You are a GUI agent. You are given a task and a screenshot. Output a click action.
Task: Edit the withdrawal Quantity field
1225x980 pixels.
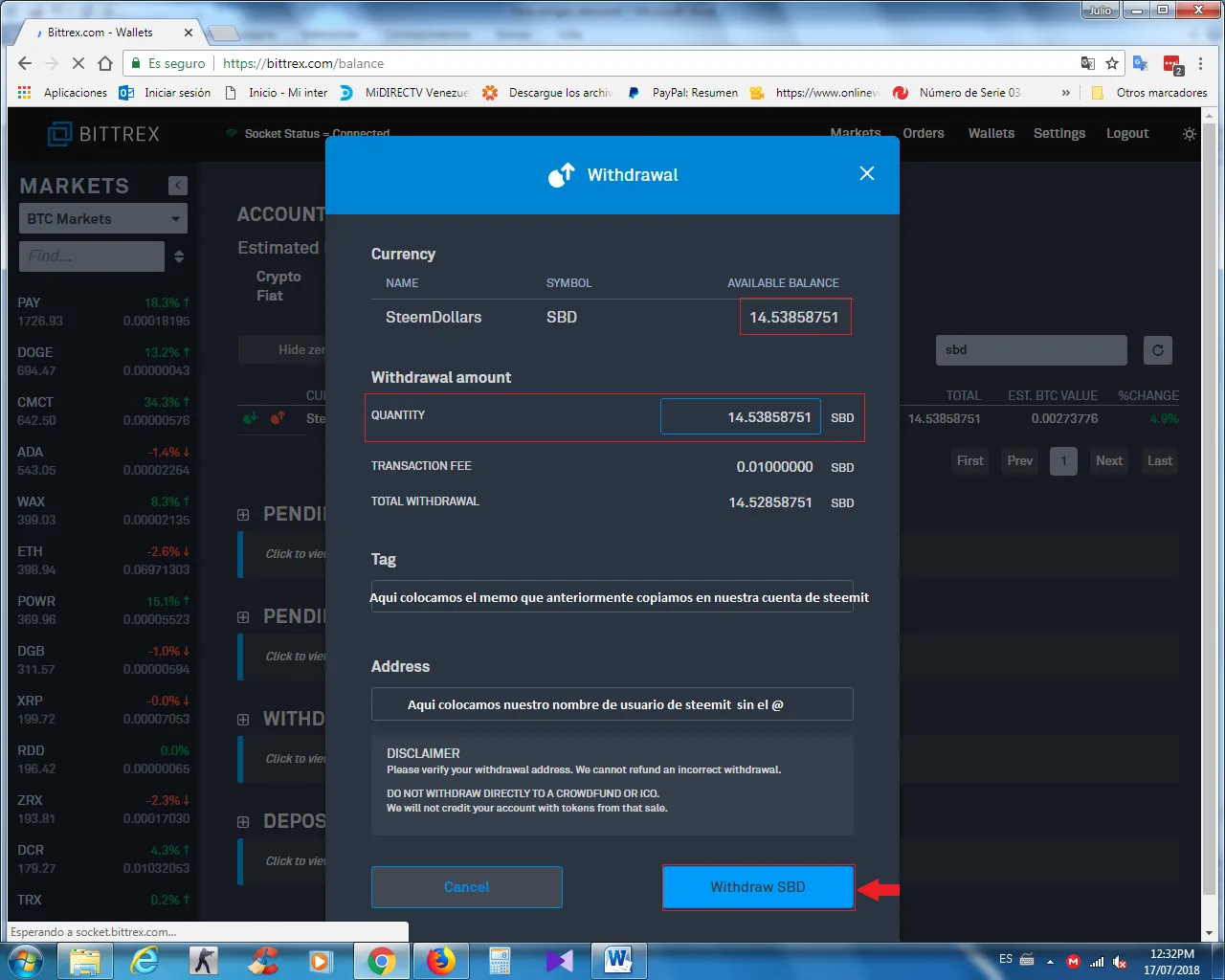[740, 416]
